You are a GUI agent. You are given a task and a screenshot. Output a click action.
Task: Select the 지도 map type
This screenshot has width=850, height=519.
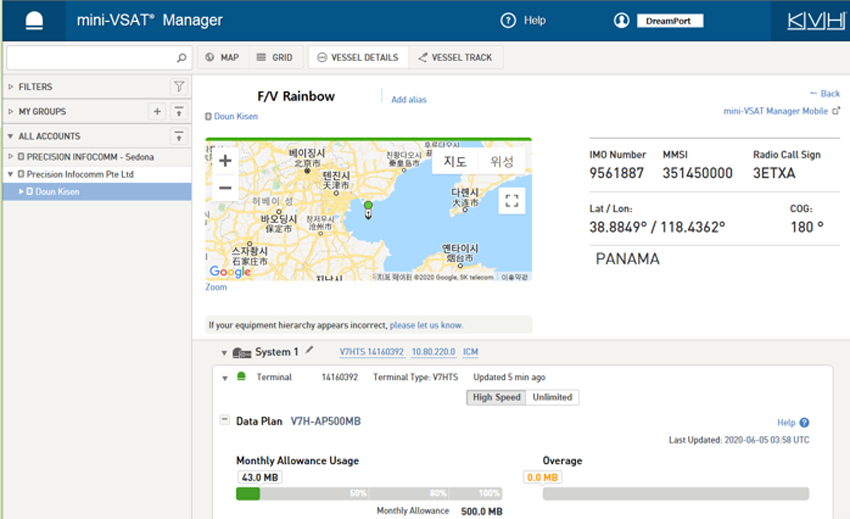point(455,161)
